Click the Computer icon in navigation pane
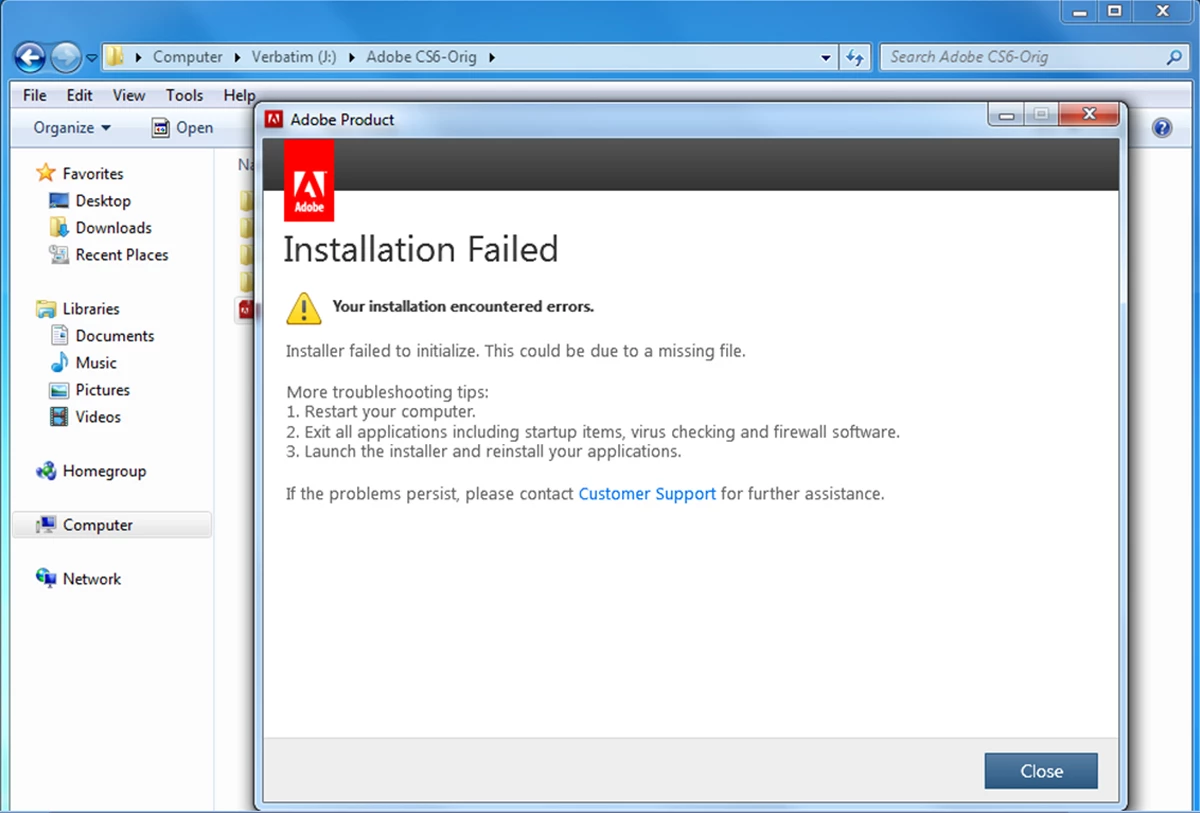 pos(46,525)
